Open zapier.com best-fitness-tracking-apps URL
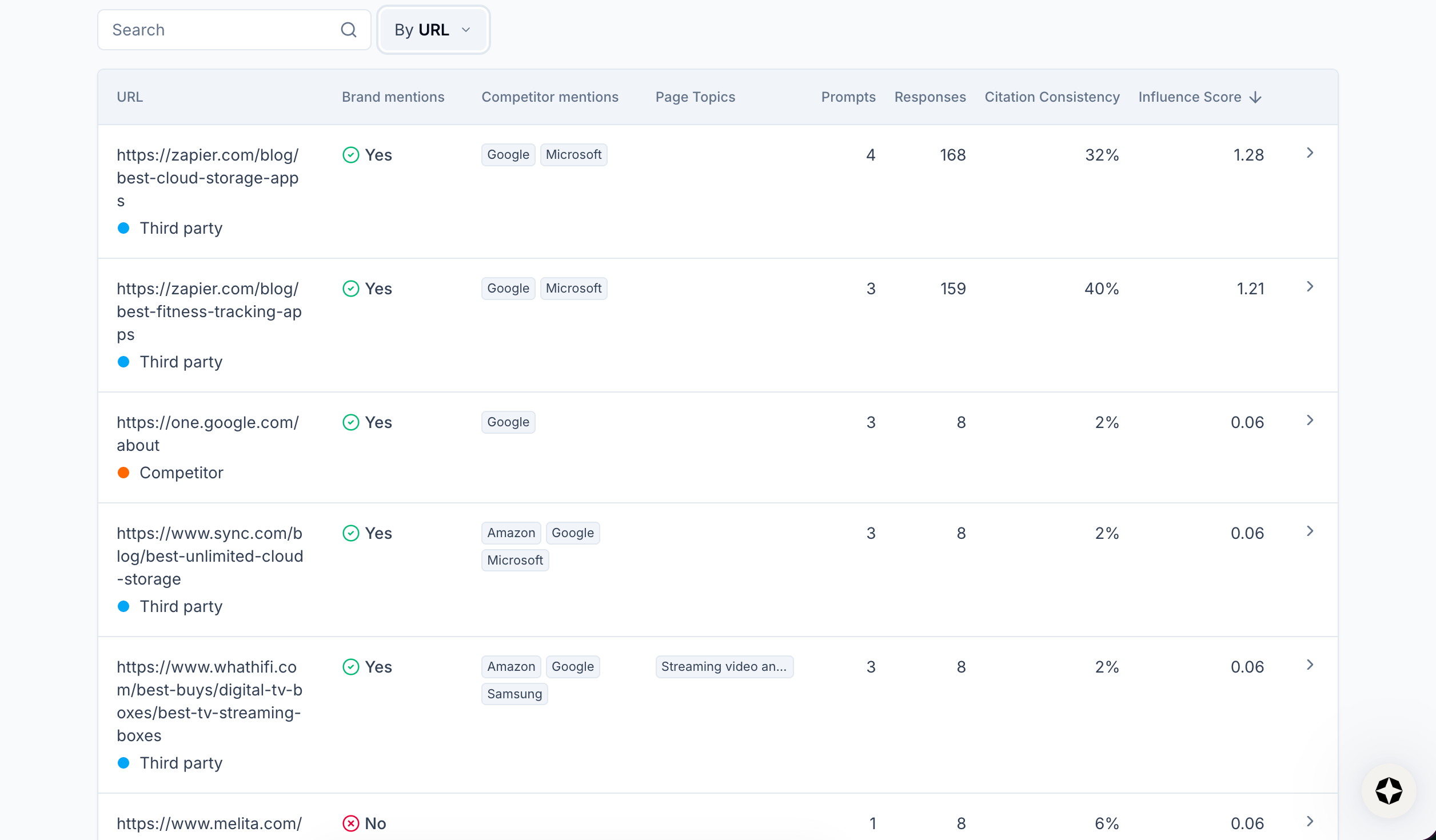Image resolution: width=1436 pixels, height=840 pixels. click(209, 311)
